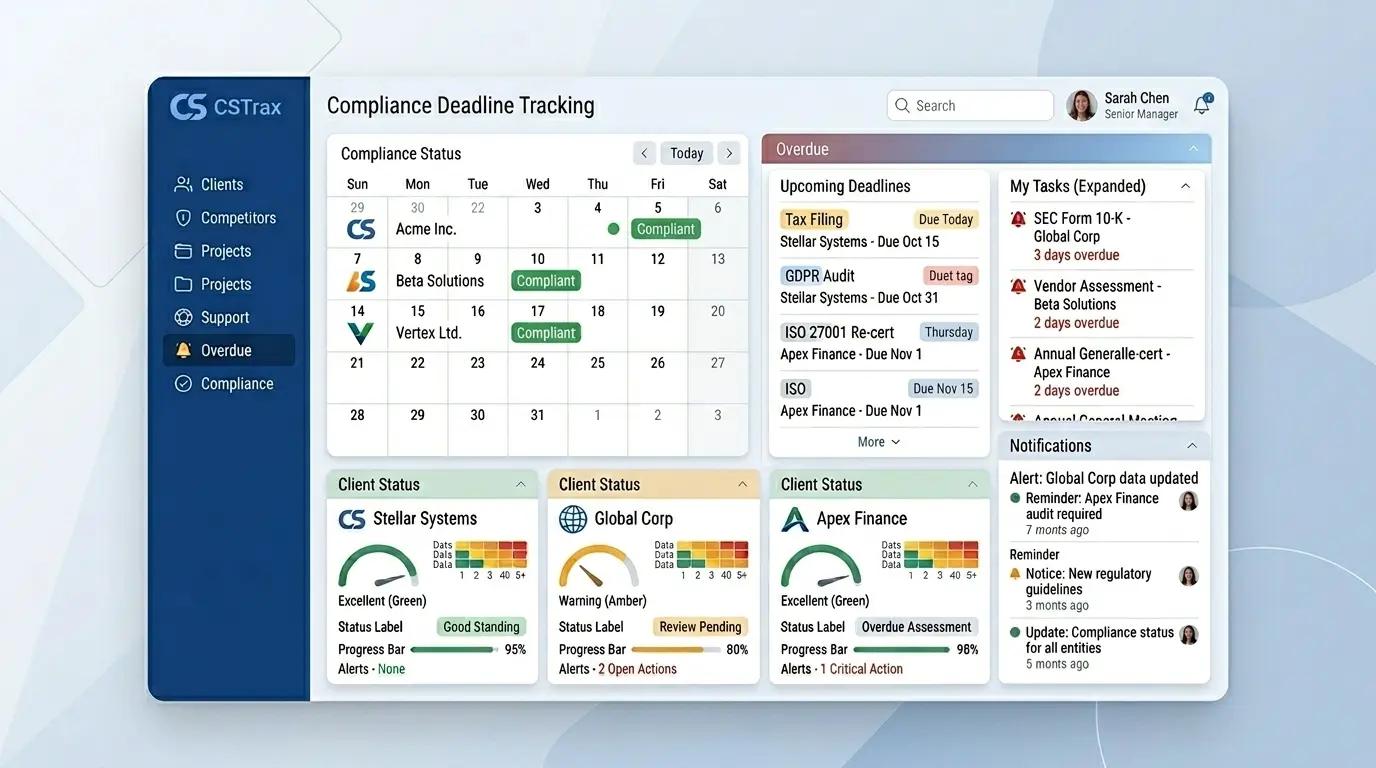Select the Overdue bell icon in sidebar
Screen dimensions: 1376x768
point(183,350)
